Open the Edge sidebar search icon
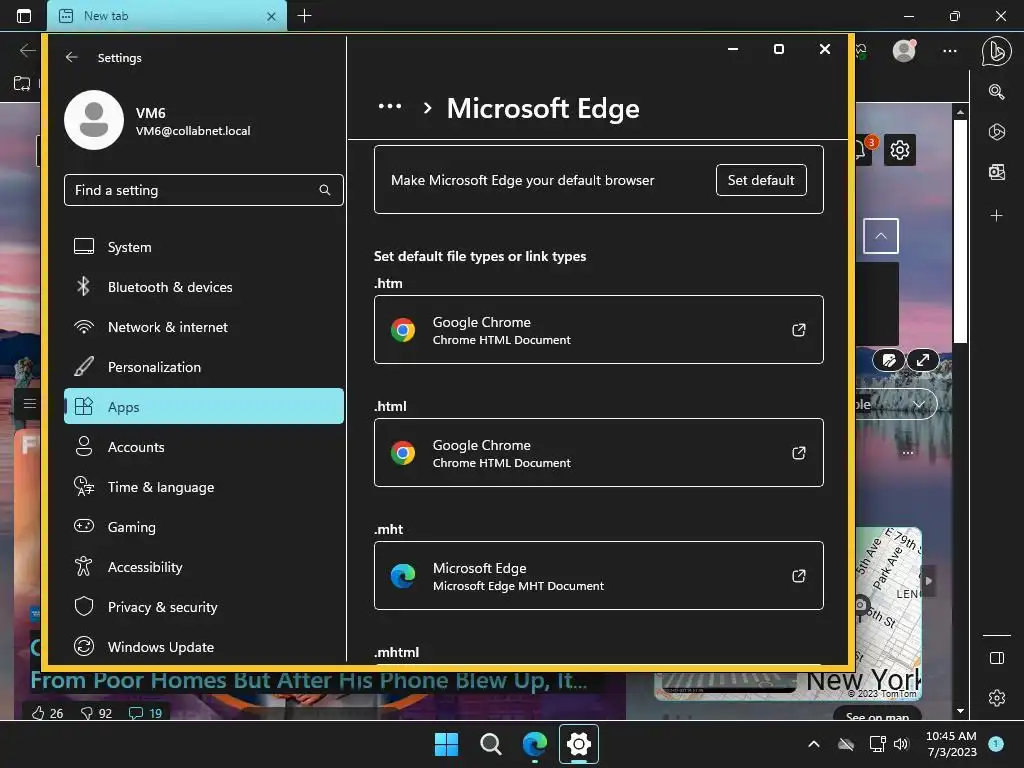This screenshot has width=1024, height=768. (997, 92)
